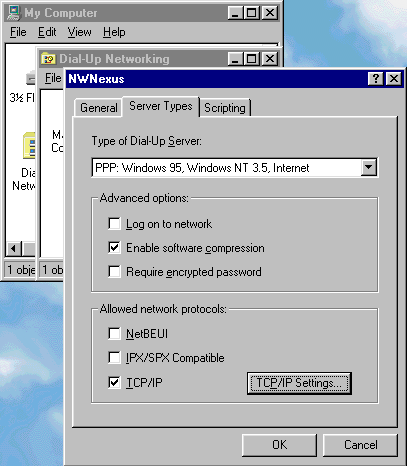Click the question mark help button in NWNexus
407x466 pixels.
(376, 79)
